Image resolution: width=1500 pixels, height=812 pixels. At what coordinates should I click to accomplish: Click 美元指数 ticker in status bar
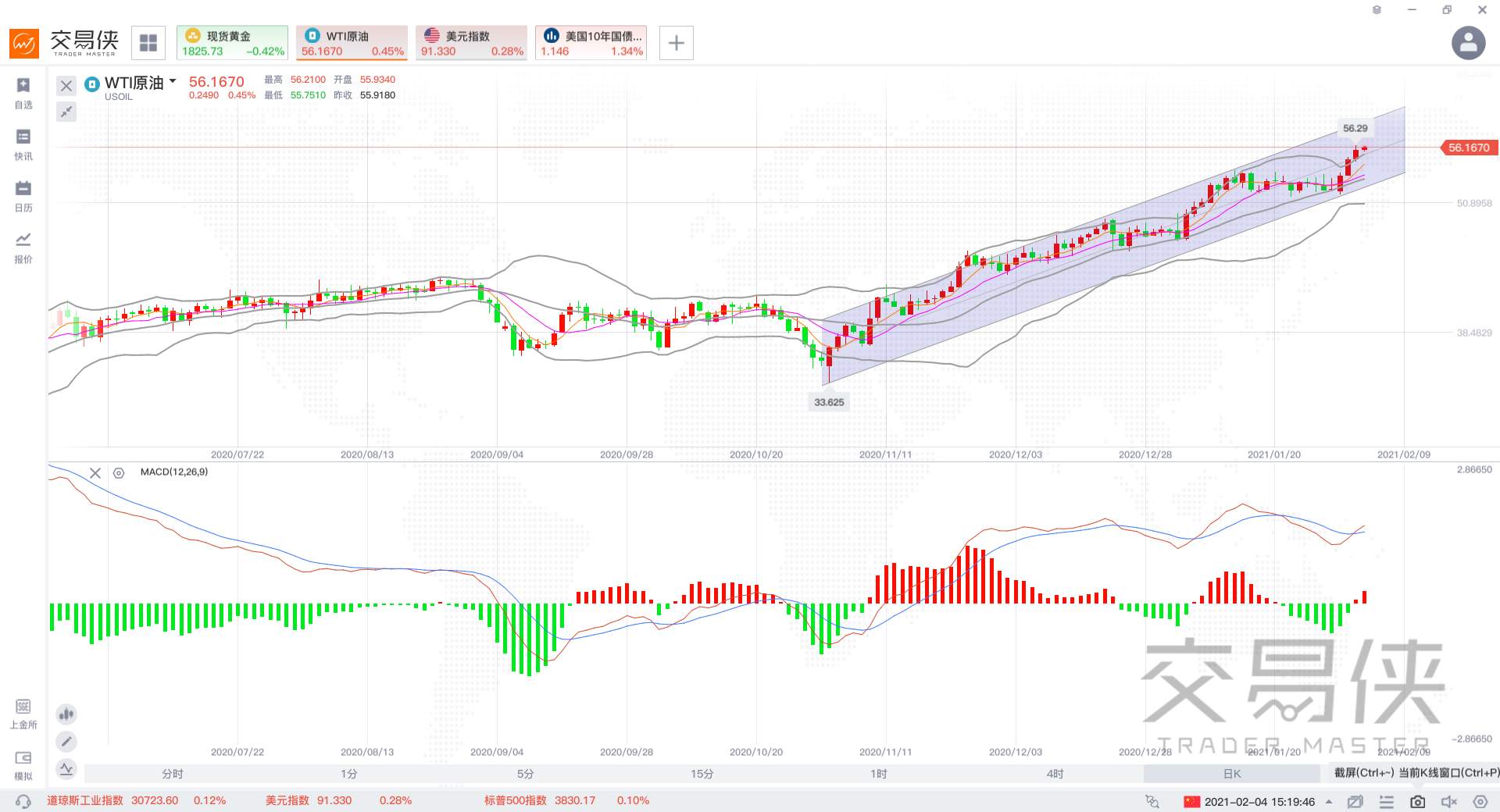pyautogui.click(x=338, y=801)
